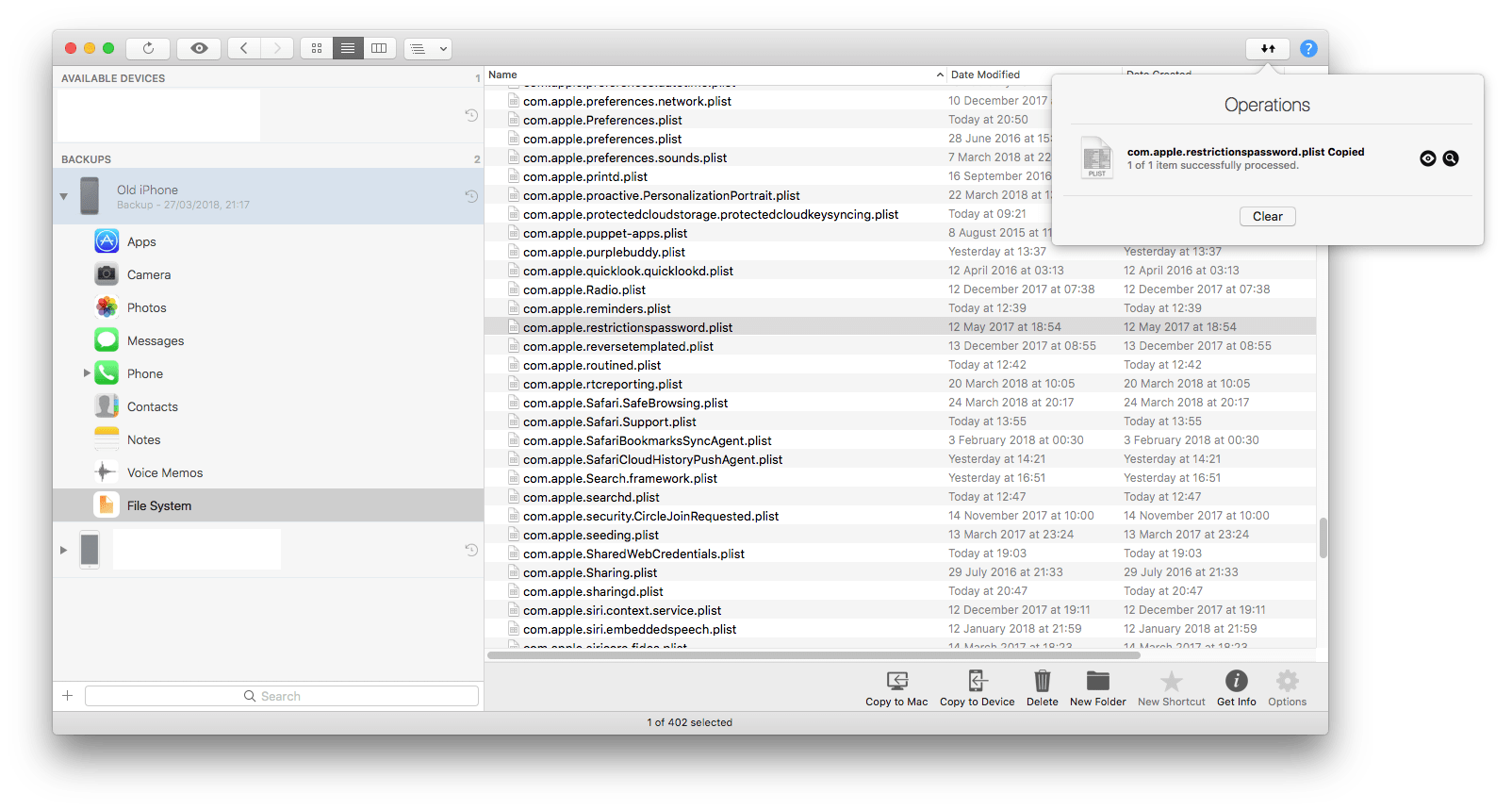This screenshot has height=810, width=1512.
Task: Sort by Date Modified column
Action: (x=1034, y=74)
